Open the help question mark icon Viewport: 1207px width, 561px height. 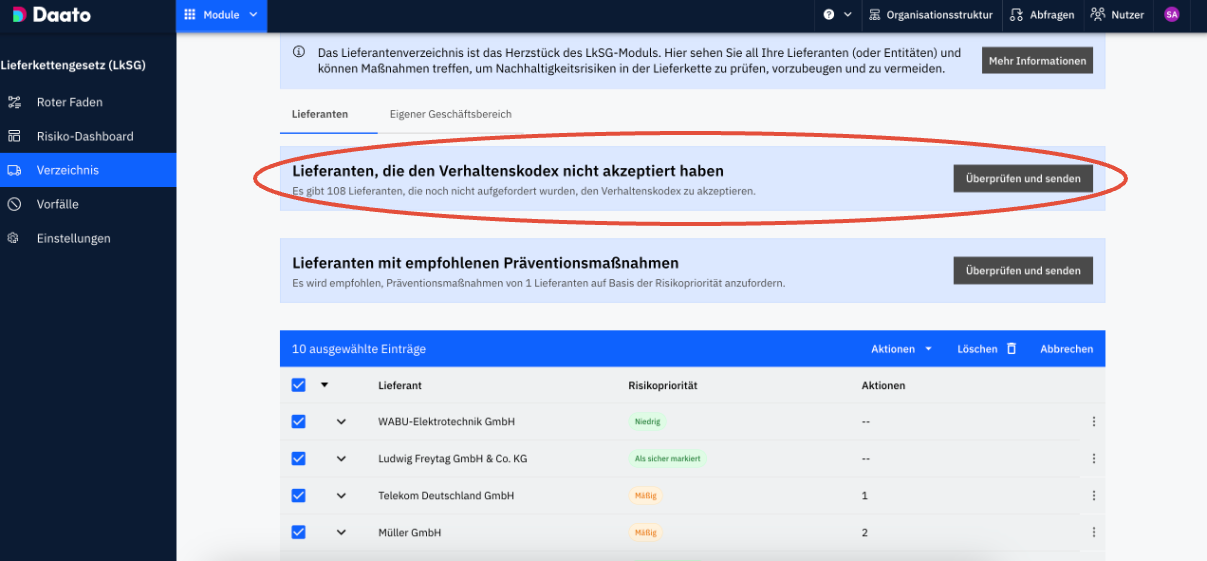click(829, 15)
